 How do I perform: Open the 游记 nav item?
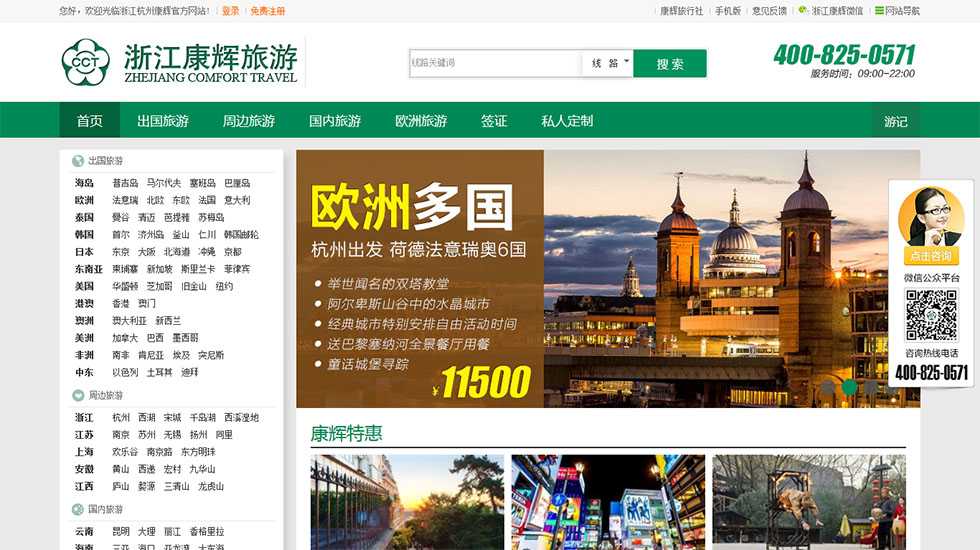pos(896,121)
